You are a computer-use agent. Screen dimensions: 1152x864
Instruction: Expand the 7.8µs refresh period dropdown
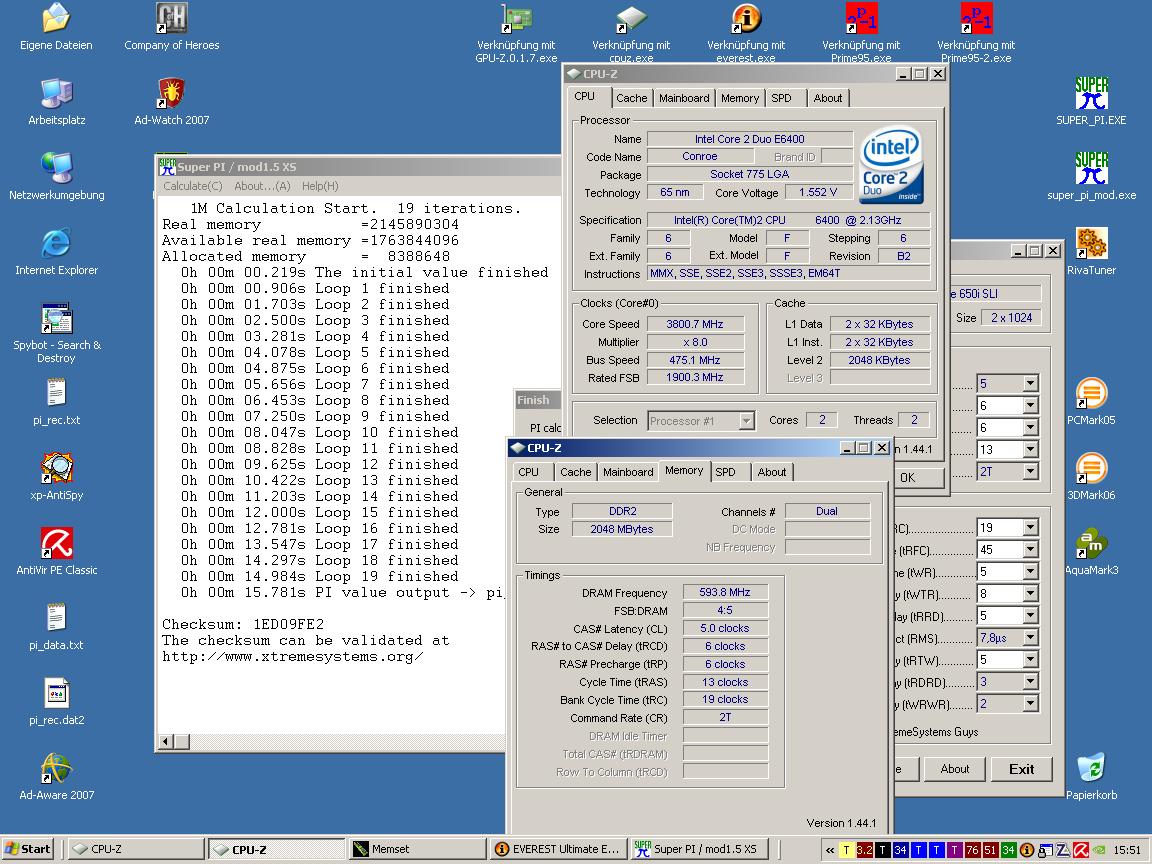[x=1030, y=638]
